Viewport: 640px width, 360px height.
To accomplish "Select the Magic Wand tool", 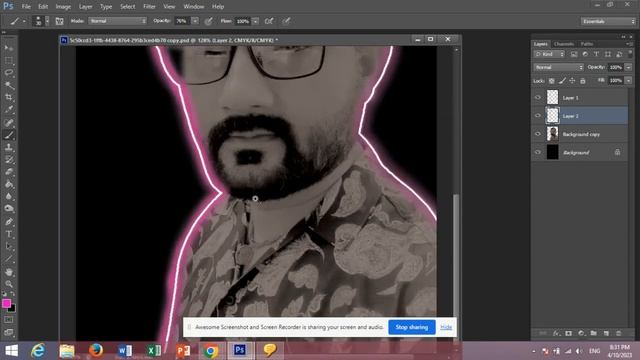I will click(x=9, y=85).
